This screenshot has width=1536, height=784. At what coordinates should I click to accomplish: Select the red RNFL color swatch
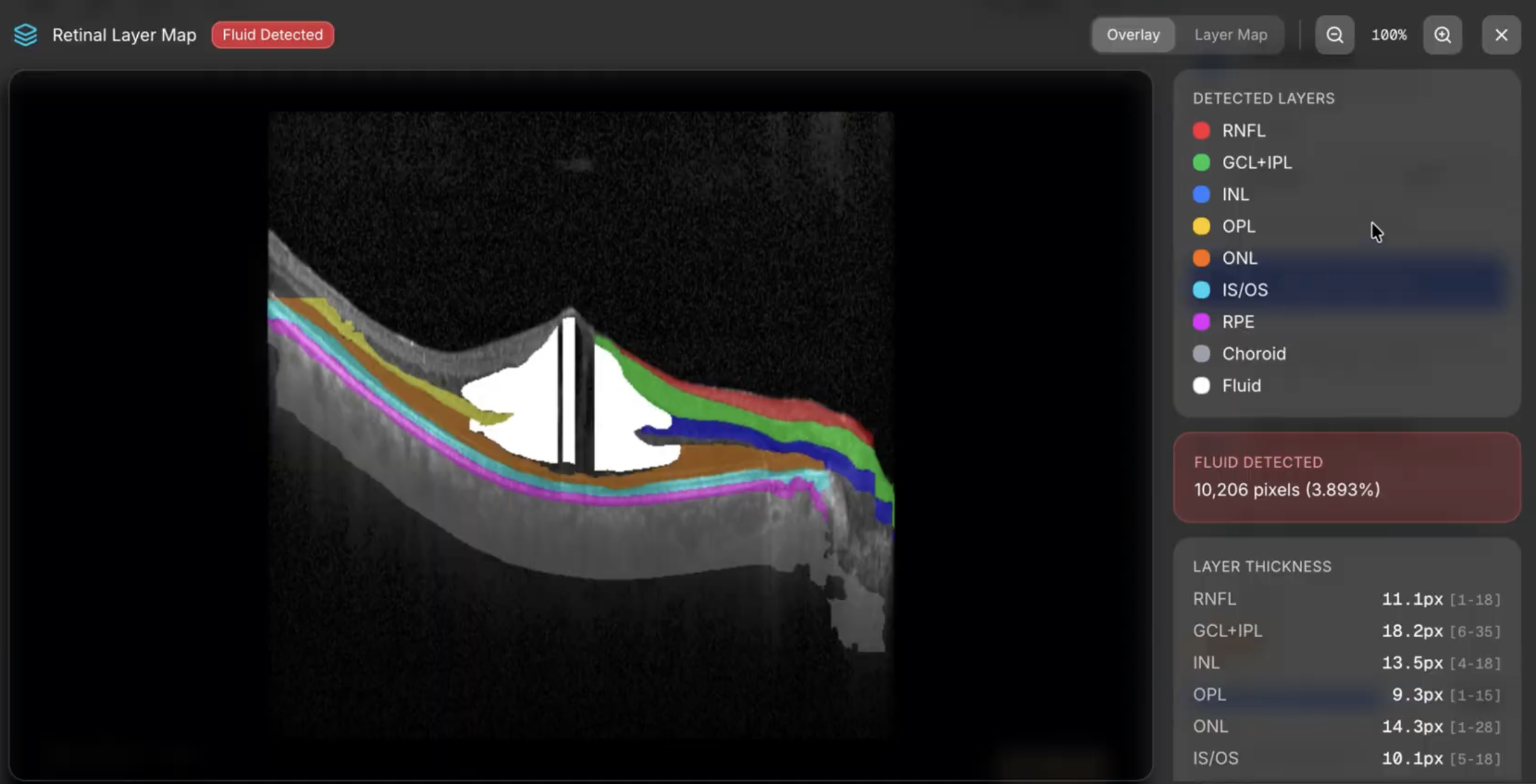tap(1201, 130)
